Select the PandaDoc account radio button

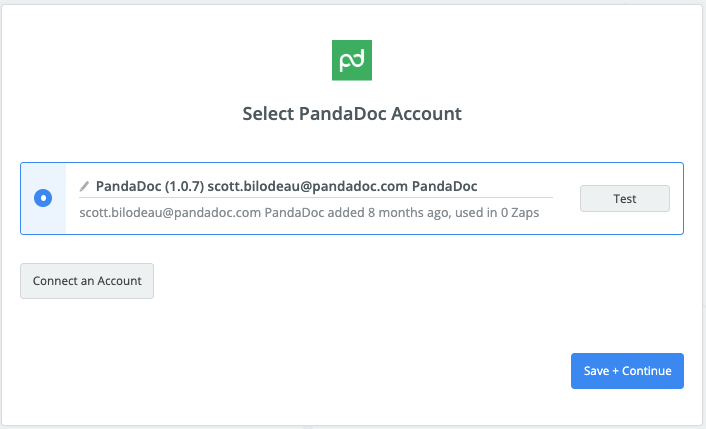(x=43, y=198)
